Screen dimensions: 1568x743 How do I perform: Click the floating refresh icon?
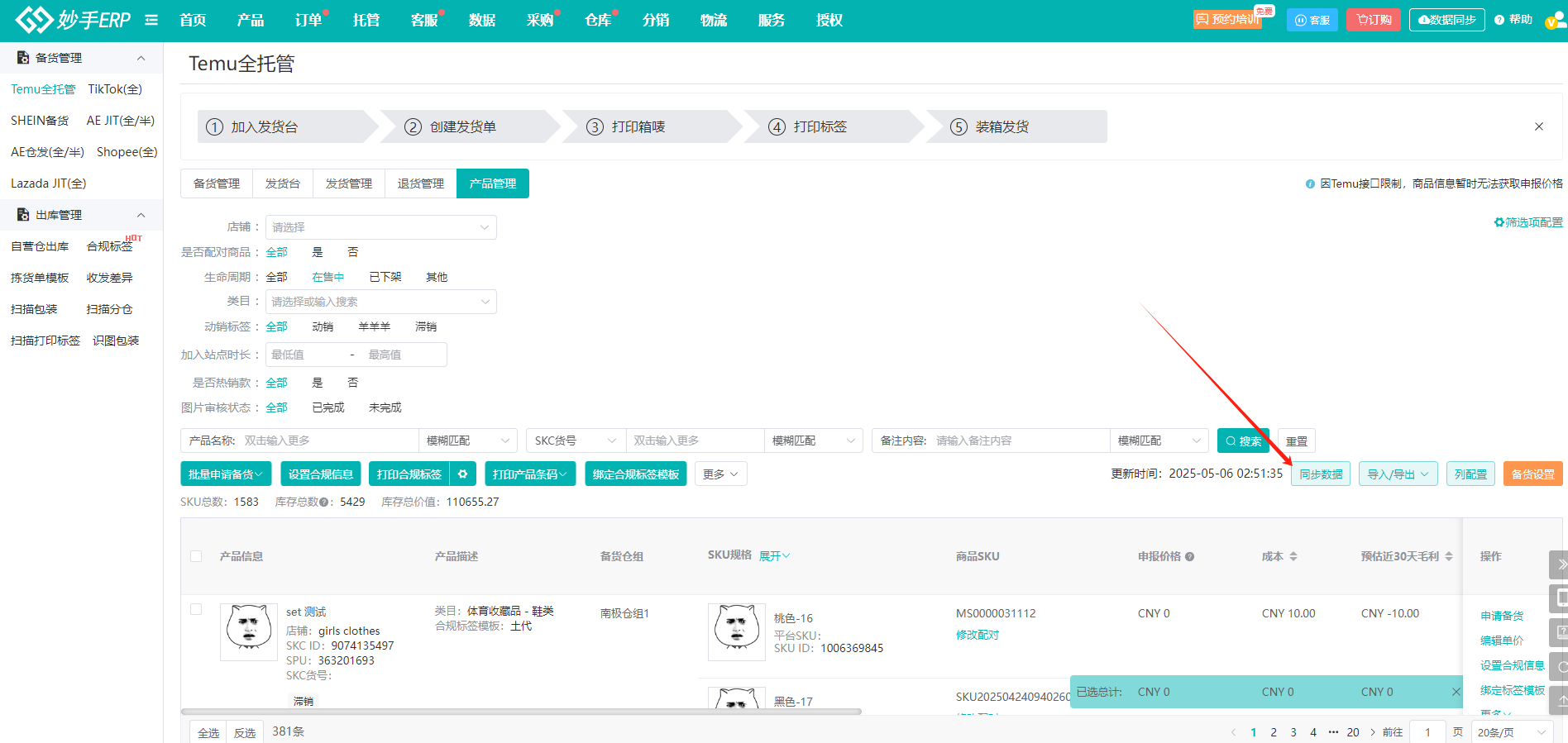click(x=1560, y=666)
